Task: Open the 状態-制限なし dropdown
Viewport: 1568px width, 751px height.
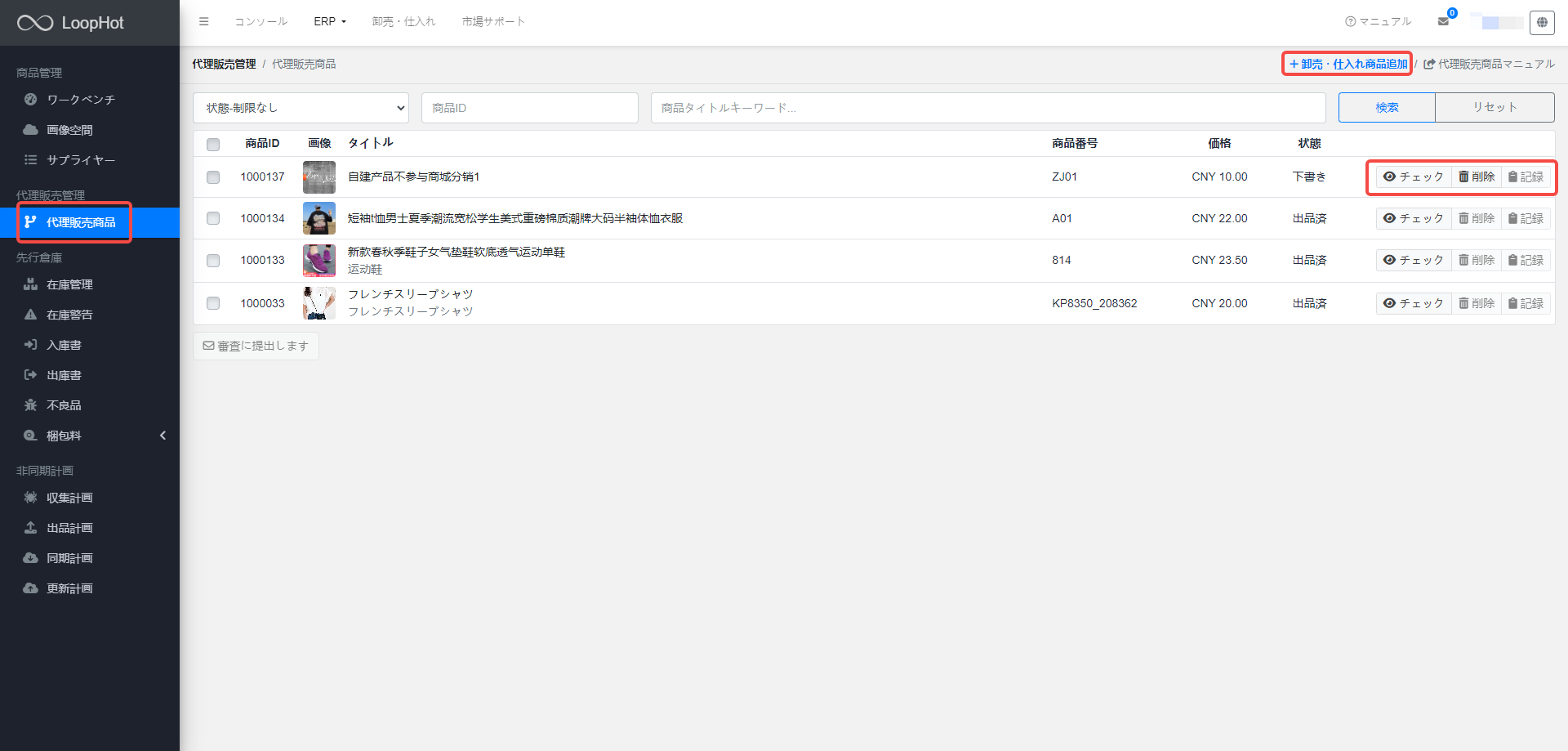Action: tap(301, 108)
